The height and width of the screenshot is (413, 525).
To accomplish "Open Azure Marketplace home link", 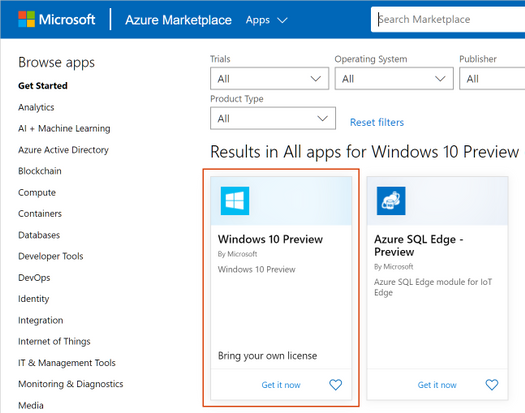I will pyautogui.click(x=178, y=20).
